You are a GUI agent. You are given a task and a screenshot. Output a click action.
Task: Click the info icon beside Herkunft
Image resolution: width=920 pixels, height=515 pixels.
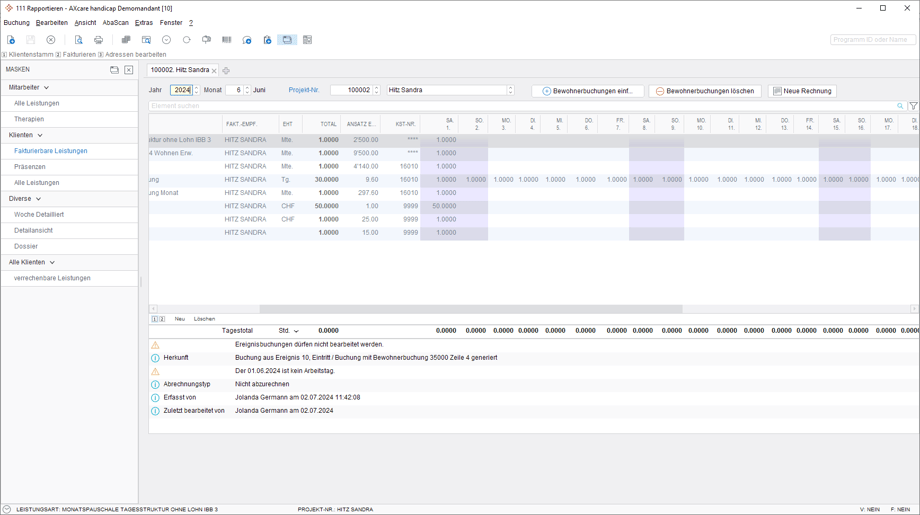[155, 358]
